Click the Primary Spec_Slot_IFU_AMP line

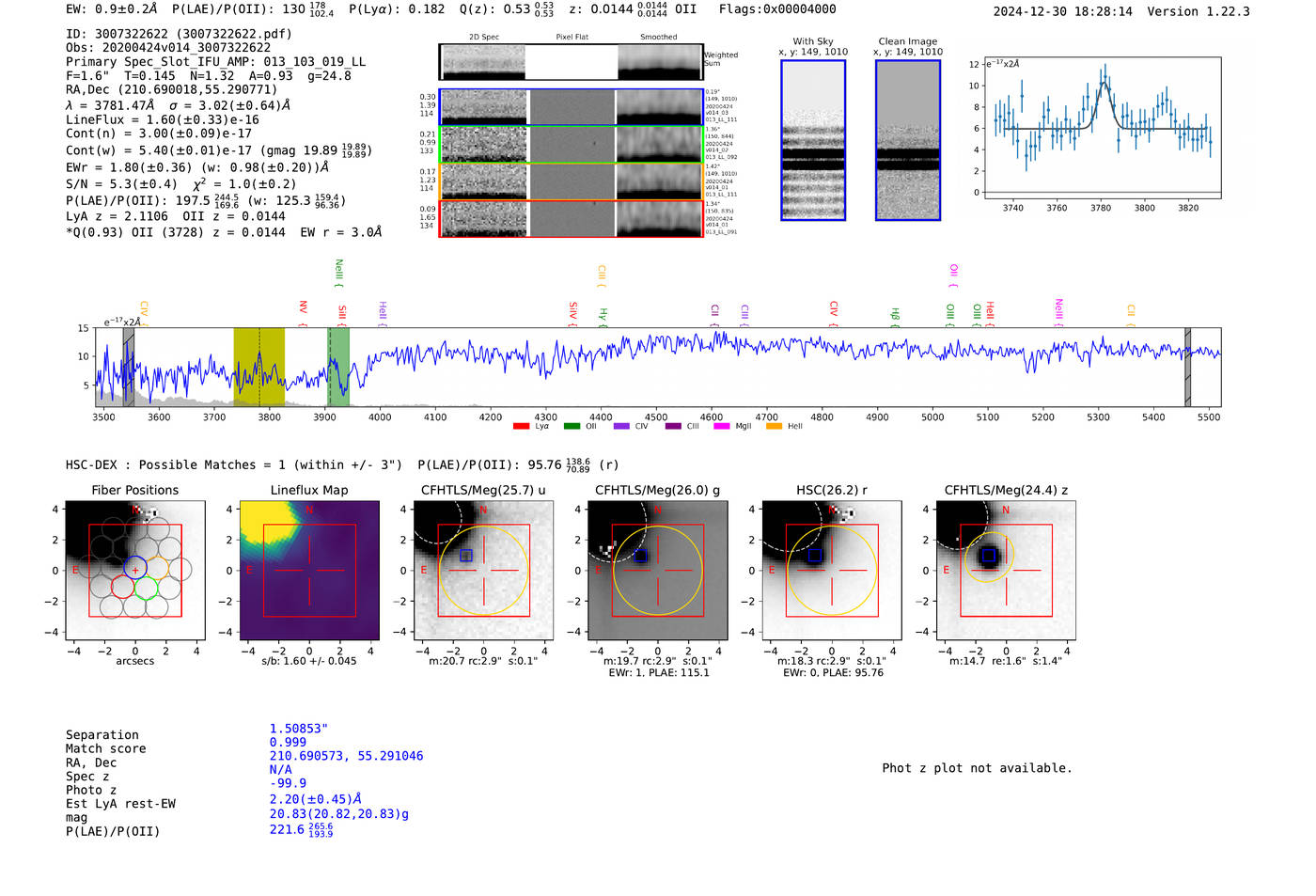tap(215, 62)
